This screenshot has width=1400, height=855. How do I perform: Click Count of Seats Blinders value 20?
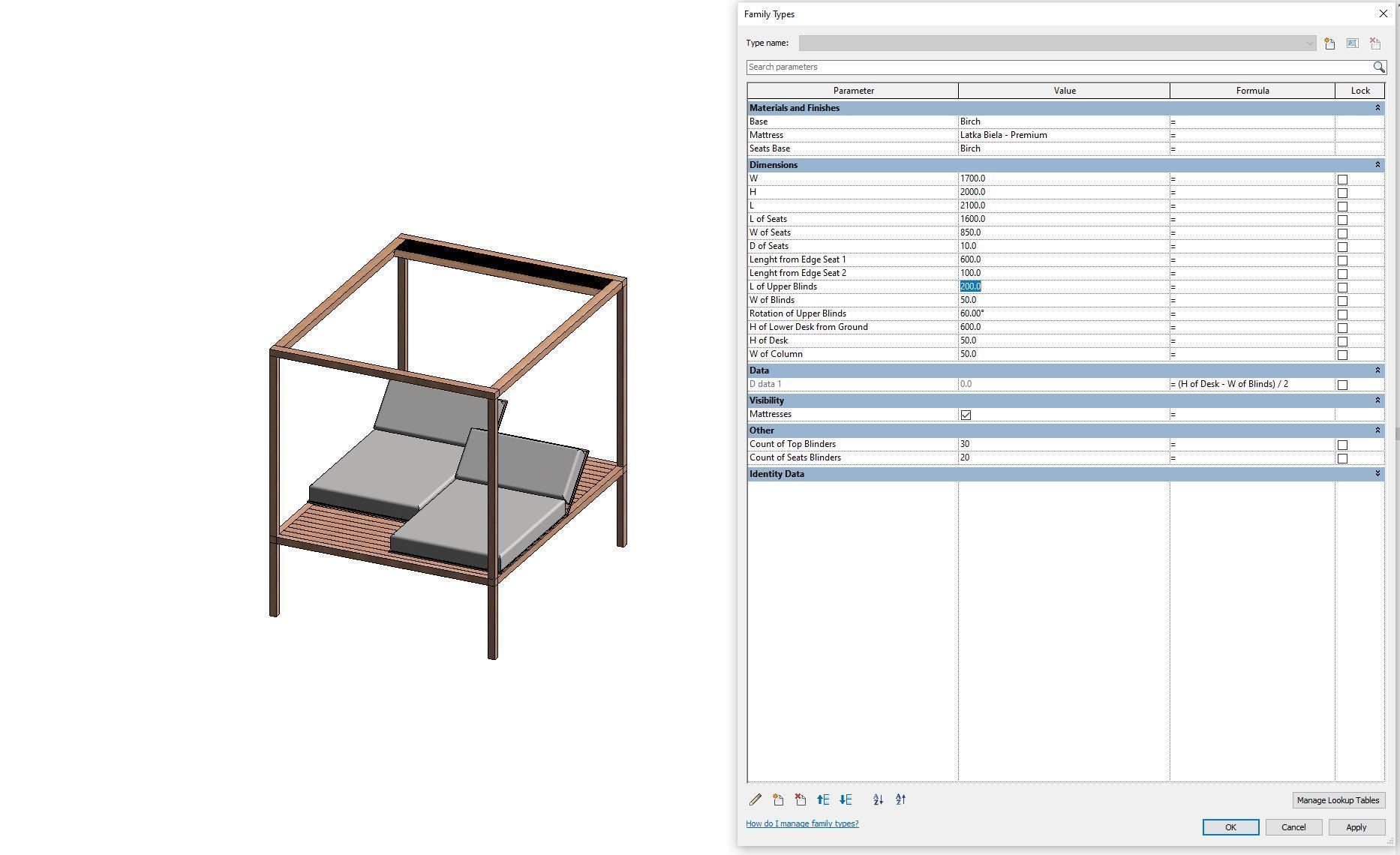1064,457
